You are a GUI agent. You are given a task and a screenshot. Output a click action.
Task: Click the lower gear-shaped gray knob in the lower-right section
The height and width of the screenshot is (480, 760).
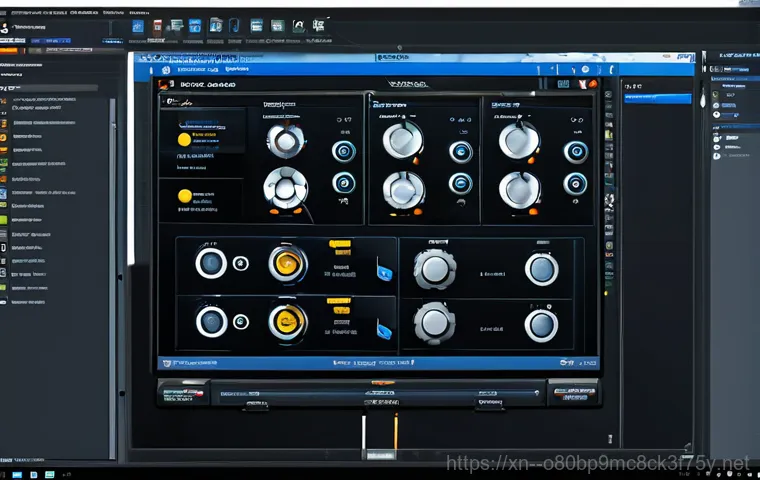(434, 322)
